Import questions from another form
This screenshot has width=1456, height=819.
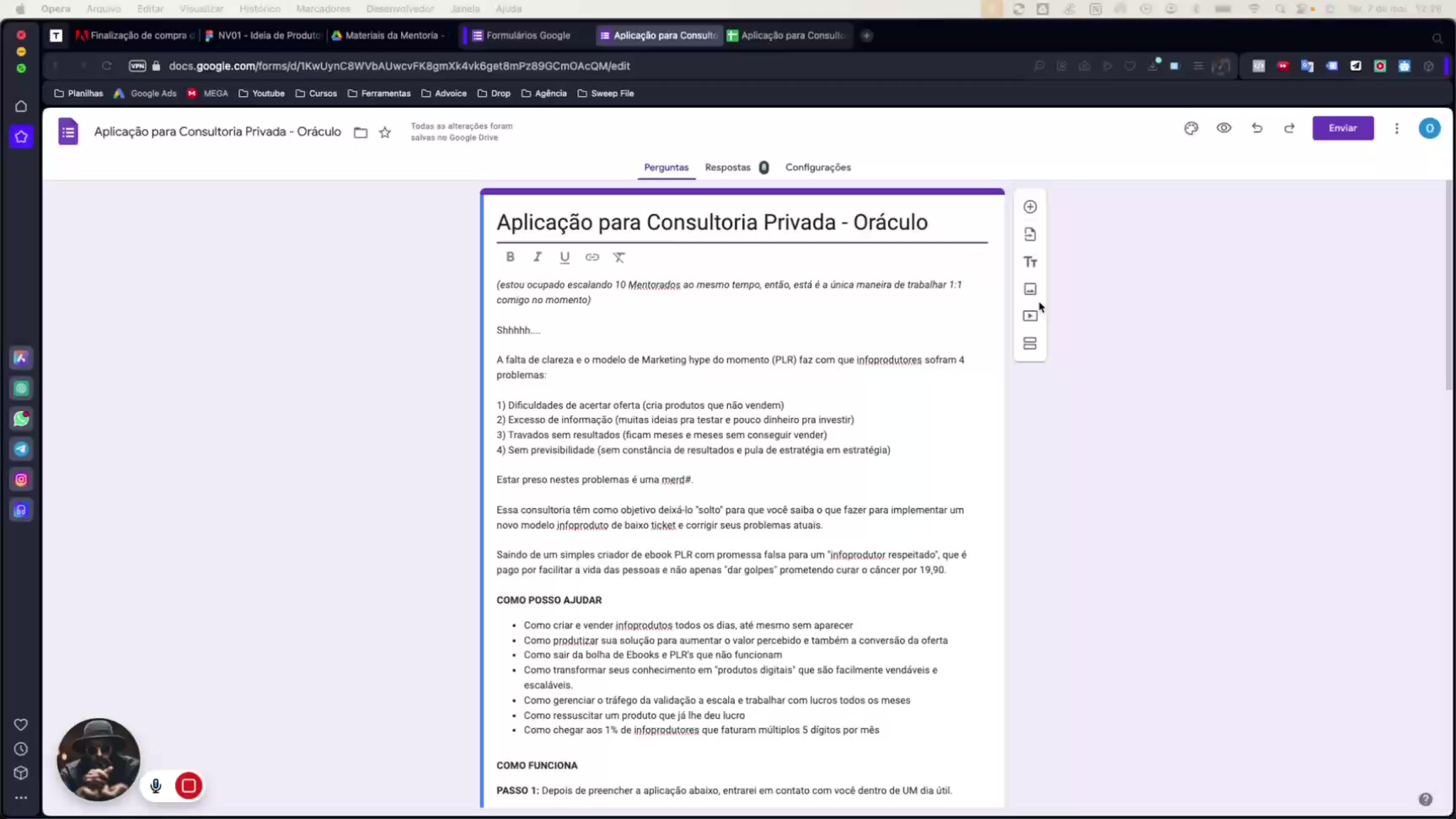tap(1030, 234)
